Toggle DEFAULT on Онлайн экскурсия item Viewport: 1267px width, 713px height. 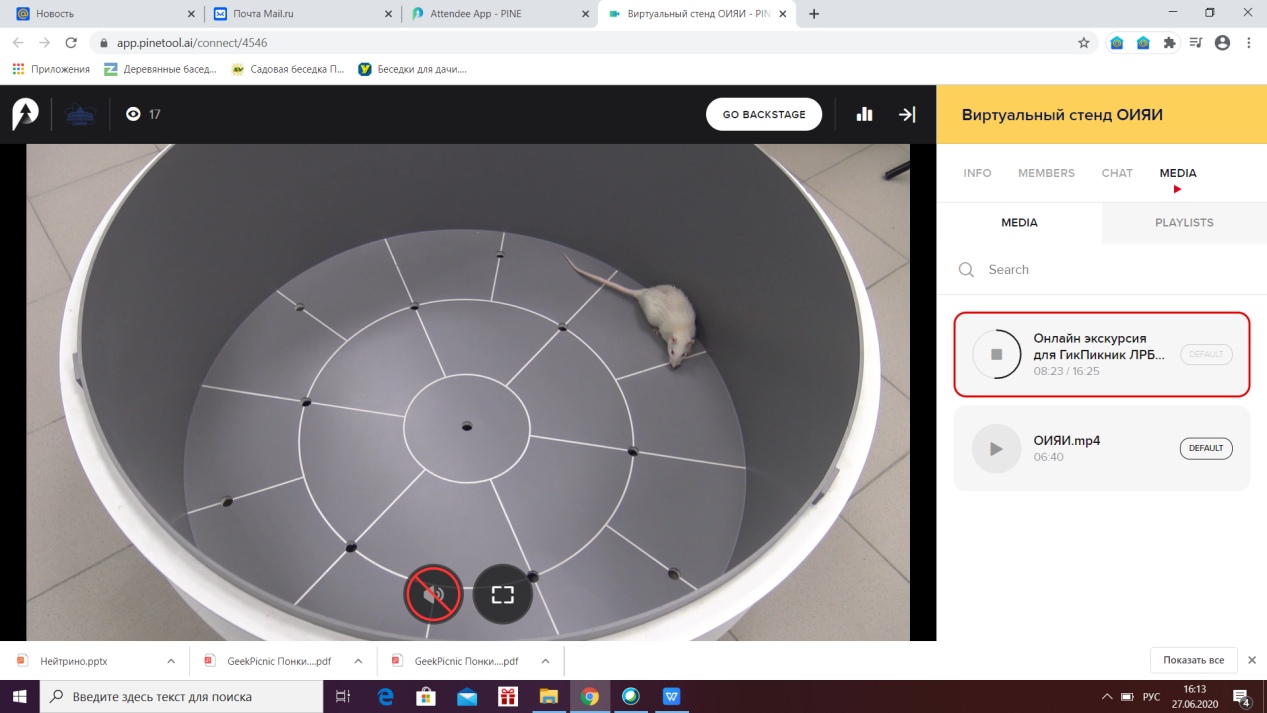click(x=1206, y=354)
